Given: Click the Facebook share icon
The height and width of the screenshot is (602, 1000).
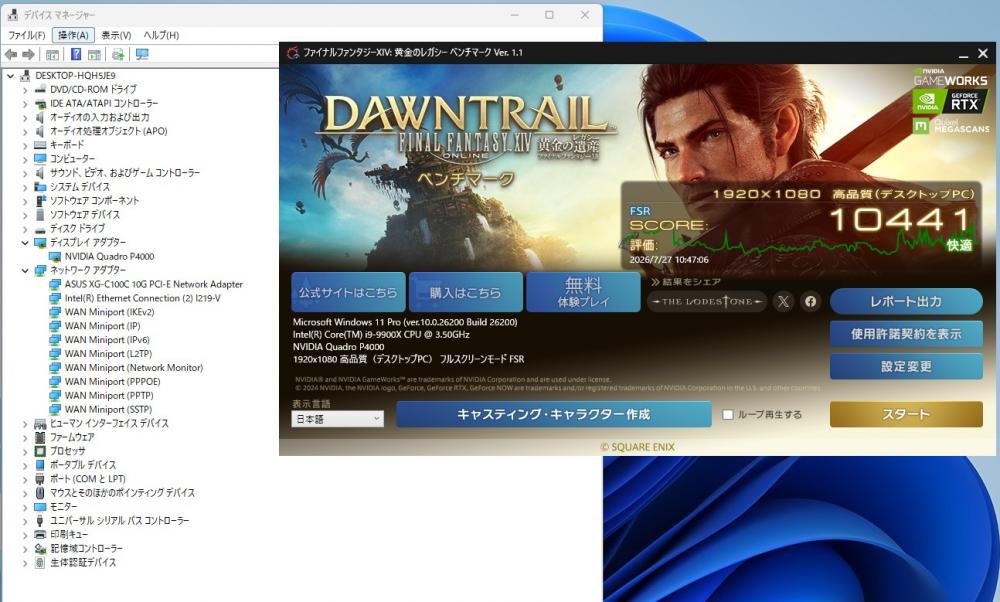Looking at the screenshot, I should (811, 302).
